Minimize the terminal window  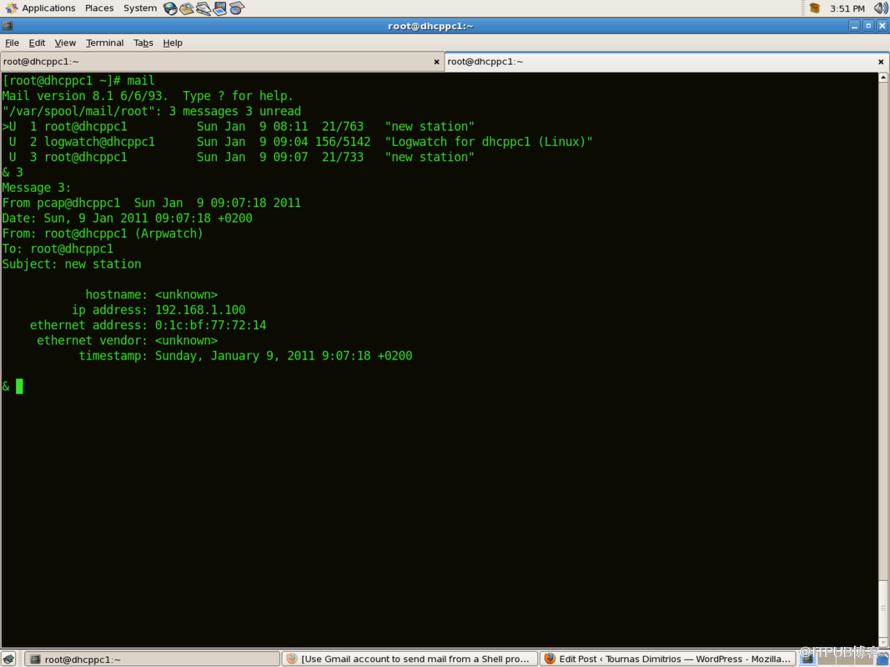(x=855, y=26)
